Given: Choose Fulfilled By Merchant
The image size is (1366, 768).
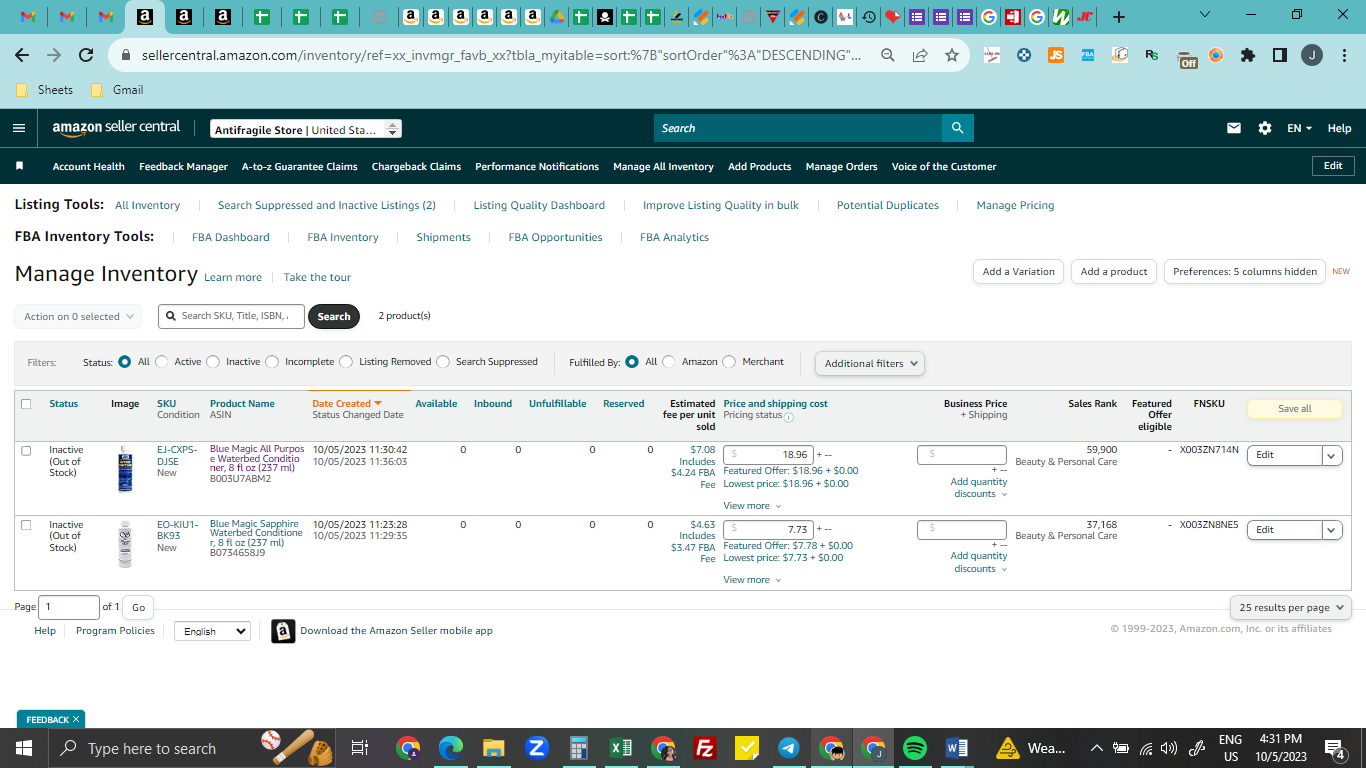Looking at the screenshot, I should point(729,362).
